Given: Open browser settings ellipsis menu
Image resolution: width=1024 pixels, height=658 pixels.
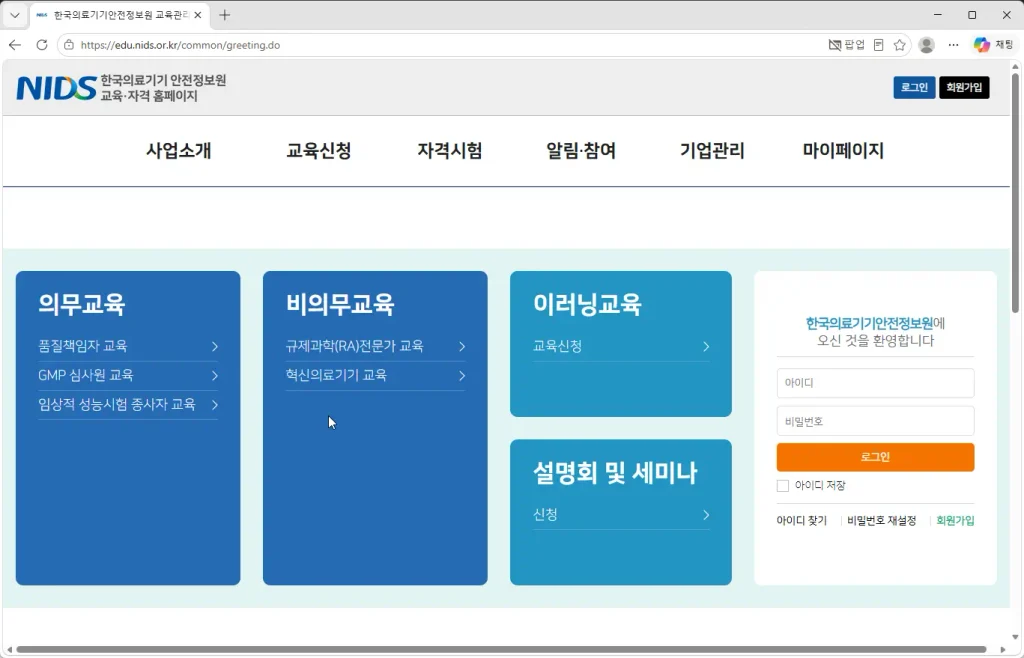Looking at the screenshot, I should [953, 45].
